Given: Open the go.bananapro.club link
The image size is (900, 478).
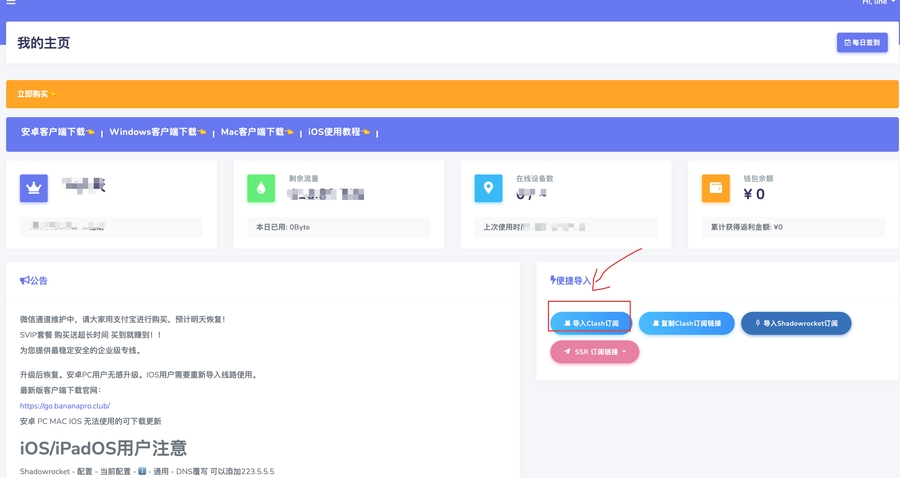Looking at the screenshot, I should click(66, 406).
